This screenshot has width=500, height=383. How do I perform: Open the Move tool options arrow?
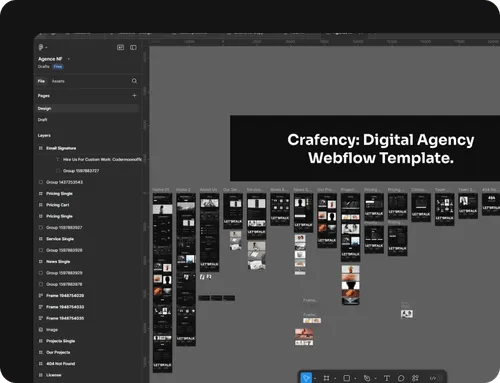click(x=315, y=378)
